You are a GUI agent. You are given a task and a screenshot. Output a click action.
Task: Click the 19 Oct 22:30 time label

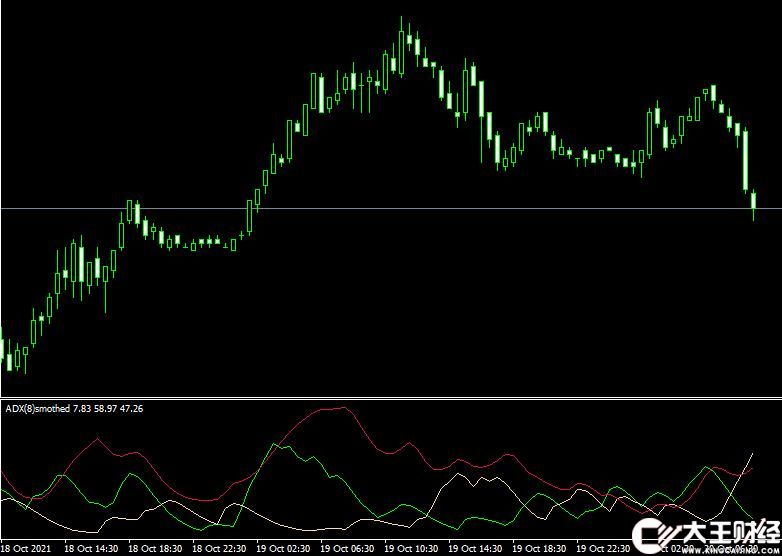(x=603, y=549)
